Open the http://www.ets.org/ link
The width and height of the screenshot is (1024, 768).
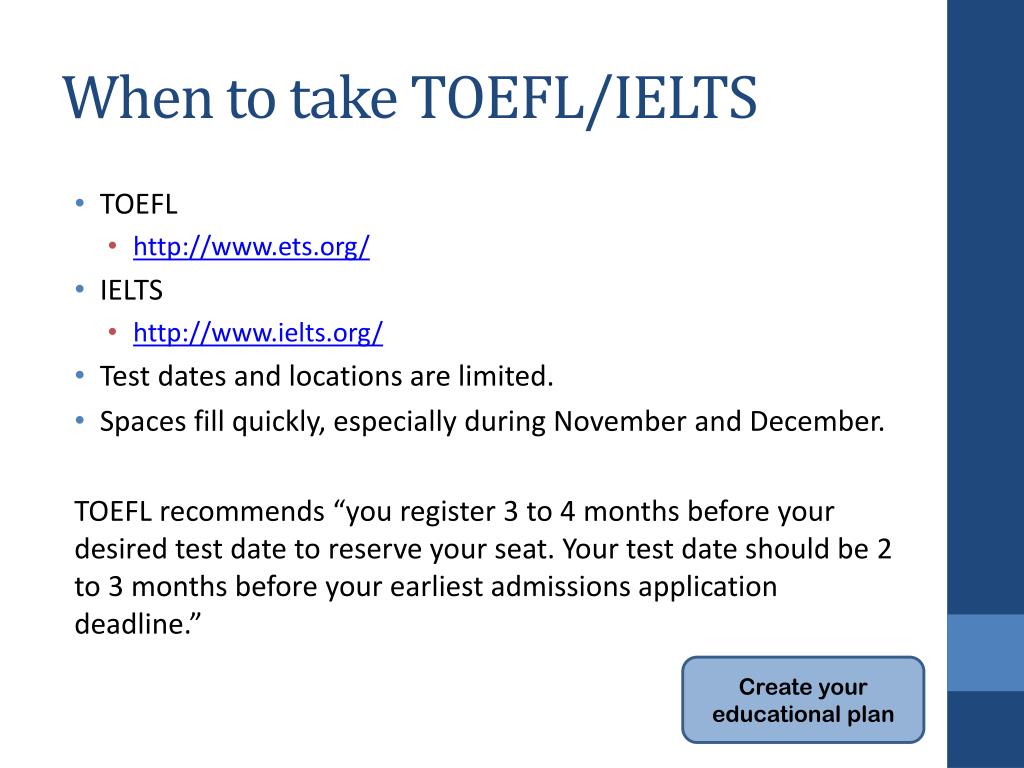(x=251, y=247)
